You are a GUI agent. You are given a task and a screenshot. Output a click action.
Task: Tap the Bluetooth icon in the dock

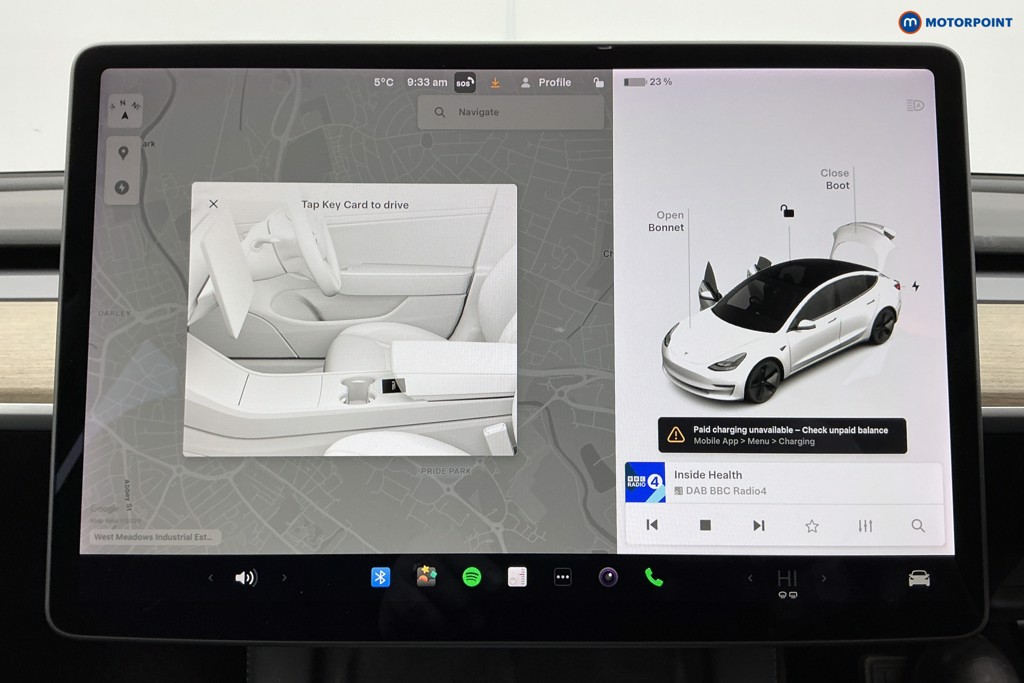point(379,577)
